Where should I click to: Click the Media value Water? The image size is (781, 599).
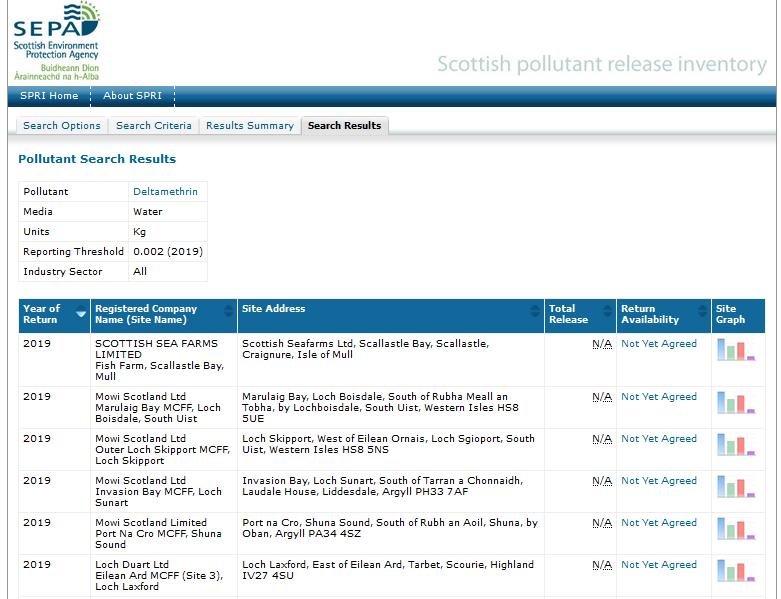pyautogui.click(x=147, y=212)
